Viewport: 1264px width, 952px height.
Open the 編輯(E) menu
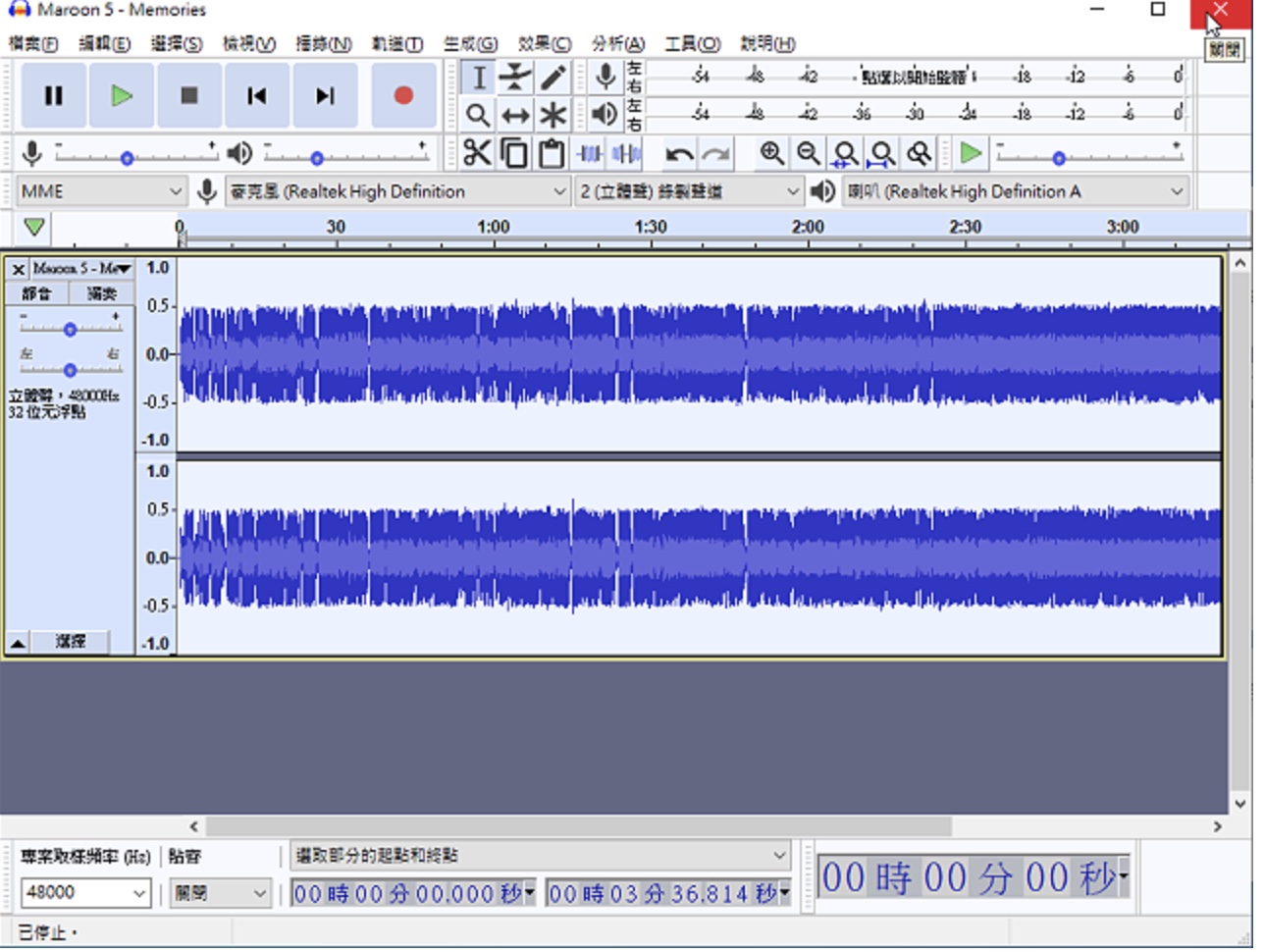pyautogui.click(x=105, y=44)
